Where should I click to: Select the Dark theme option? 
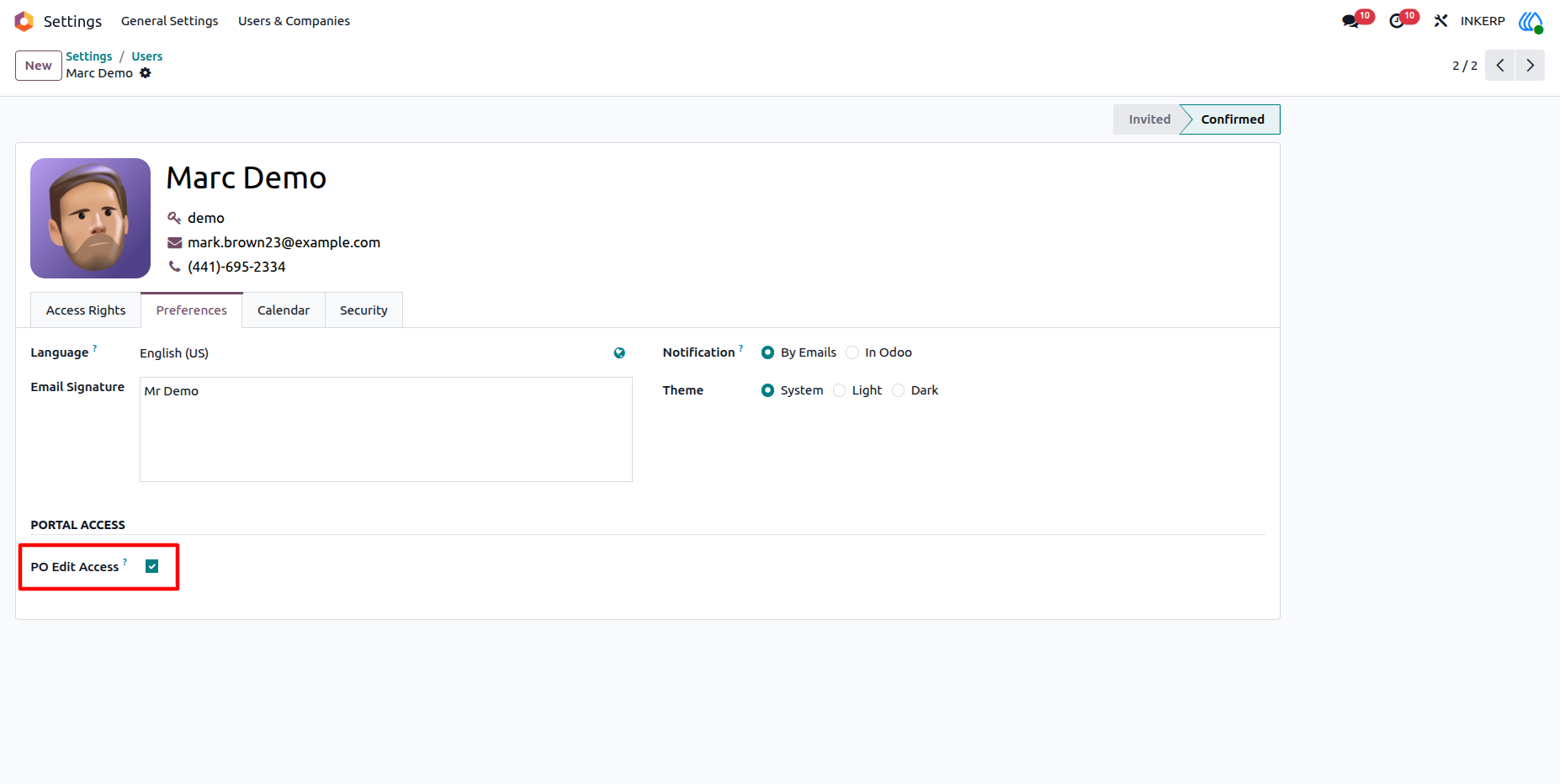point(898,390)
